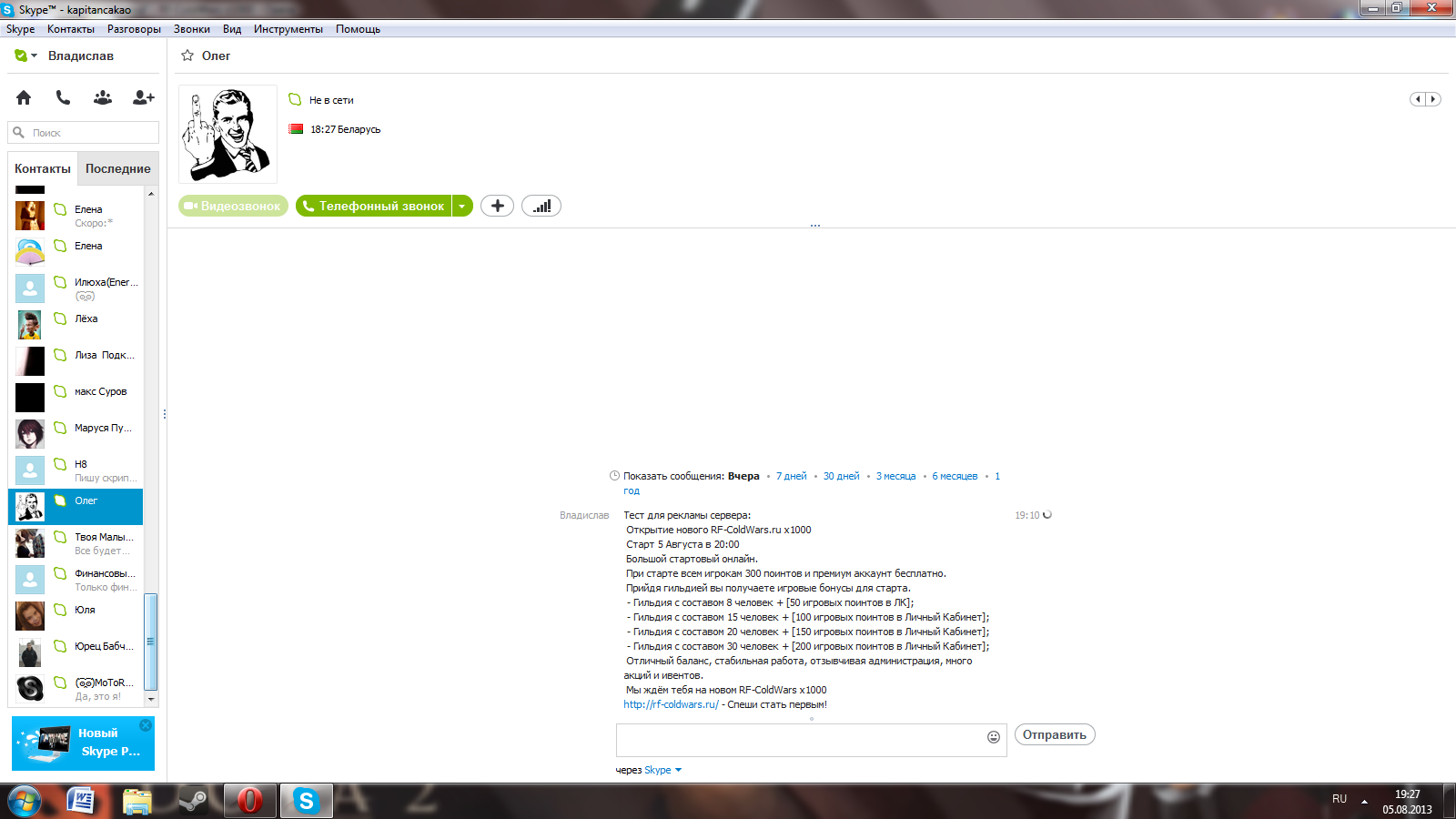This screenshot has height=819, width=1456.
Task: Select contact Финансовы...
Action: 76,580
